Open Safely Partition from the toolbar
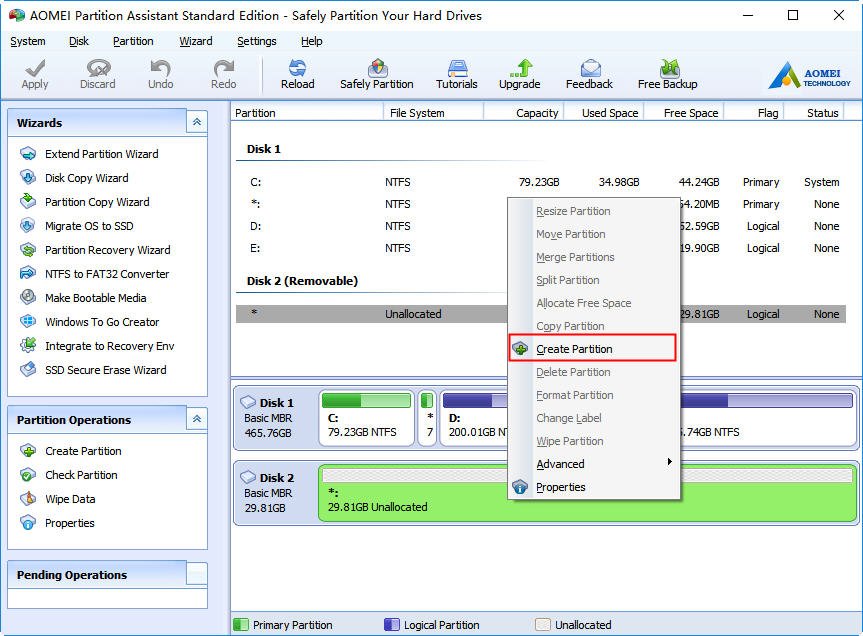863x636 pixels. point(377,74)
